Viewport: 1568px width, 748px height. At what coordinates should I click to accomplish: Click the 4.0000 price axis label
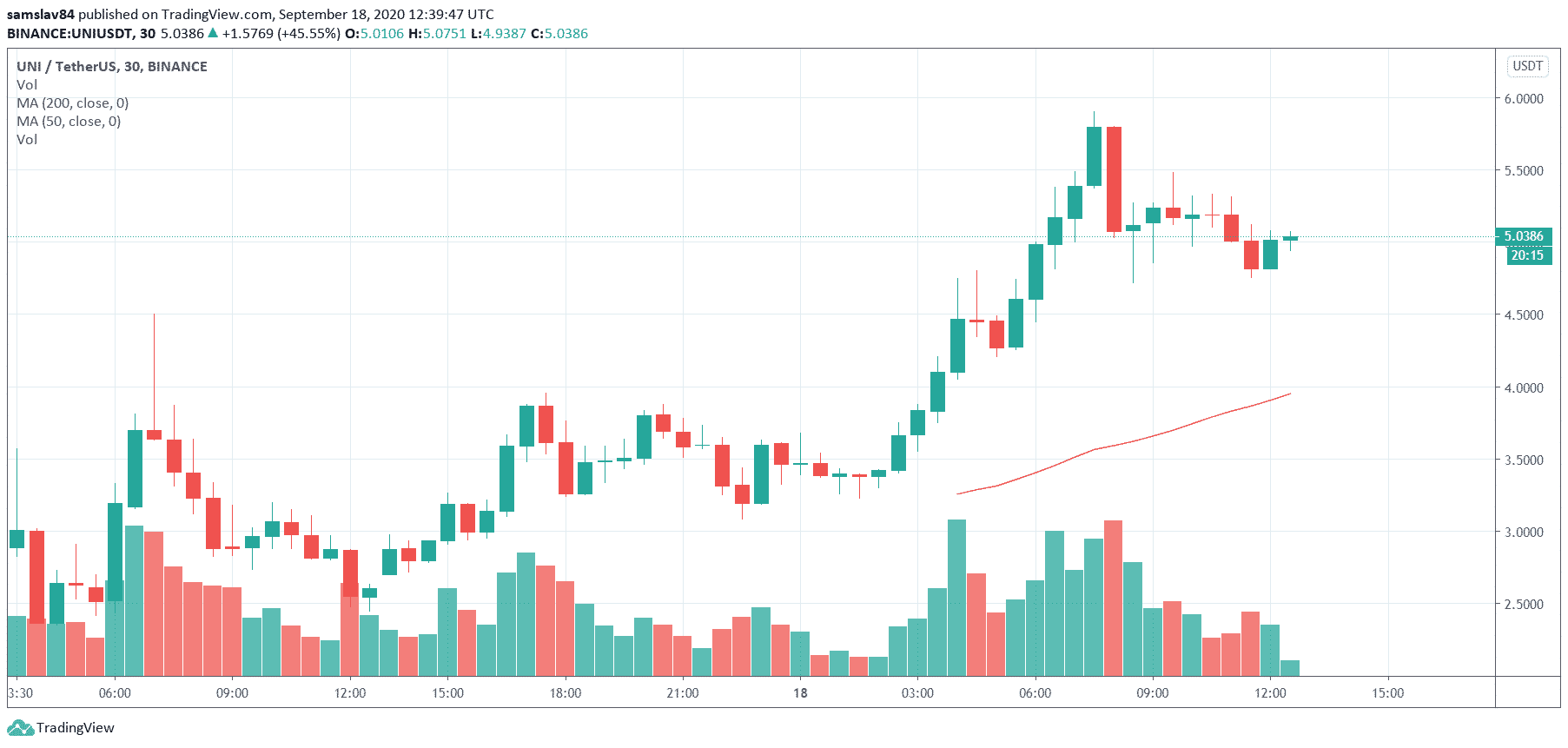coord(1524,388)
